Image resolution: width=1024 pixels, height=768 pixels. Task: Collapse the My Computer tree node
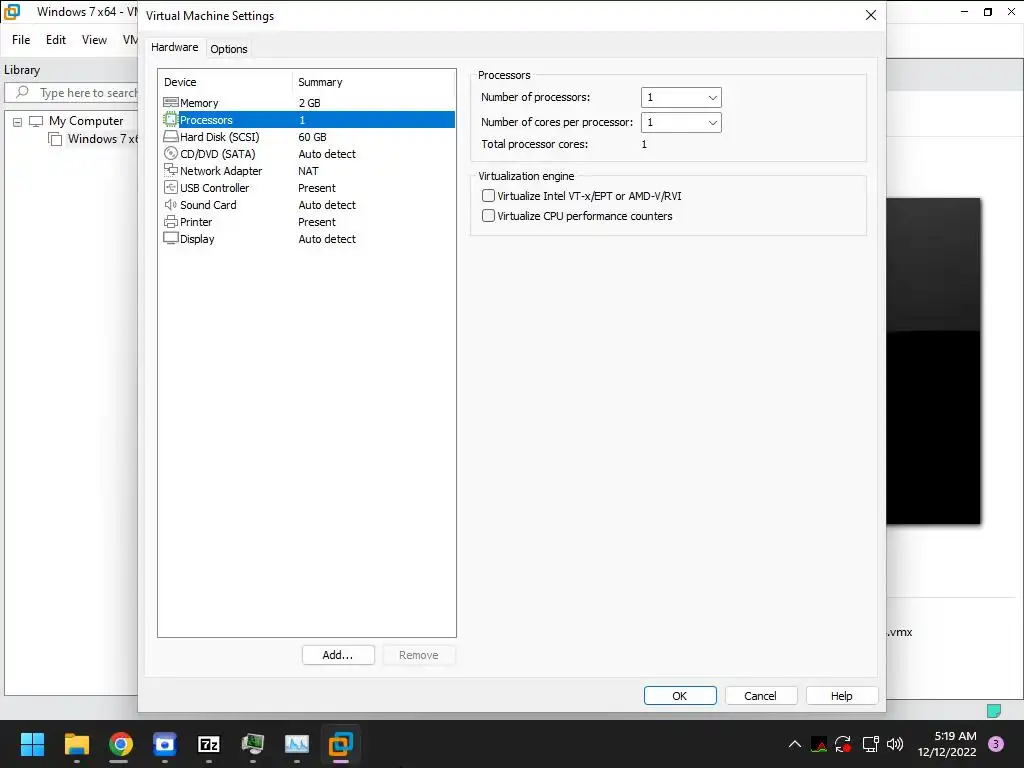tap(18, 121)
